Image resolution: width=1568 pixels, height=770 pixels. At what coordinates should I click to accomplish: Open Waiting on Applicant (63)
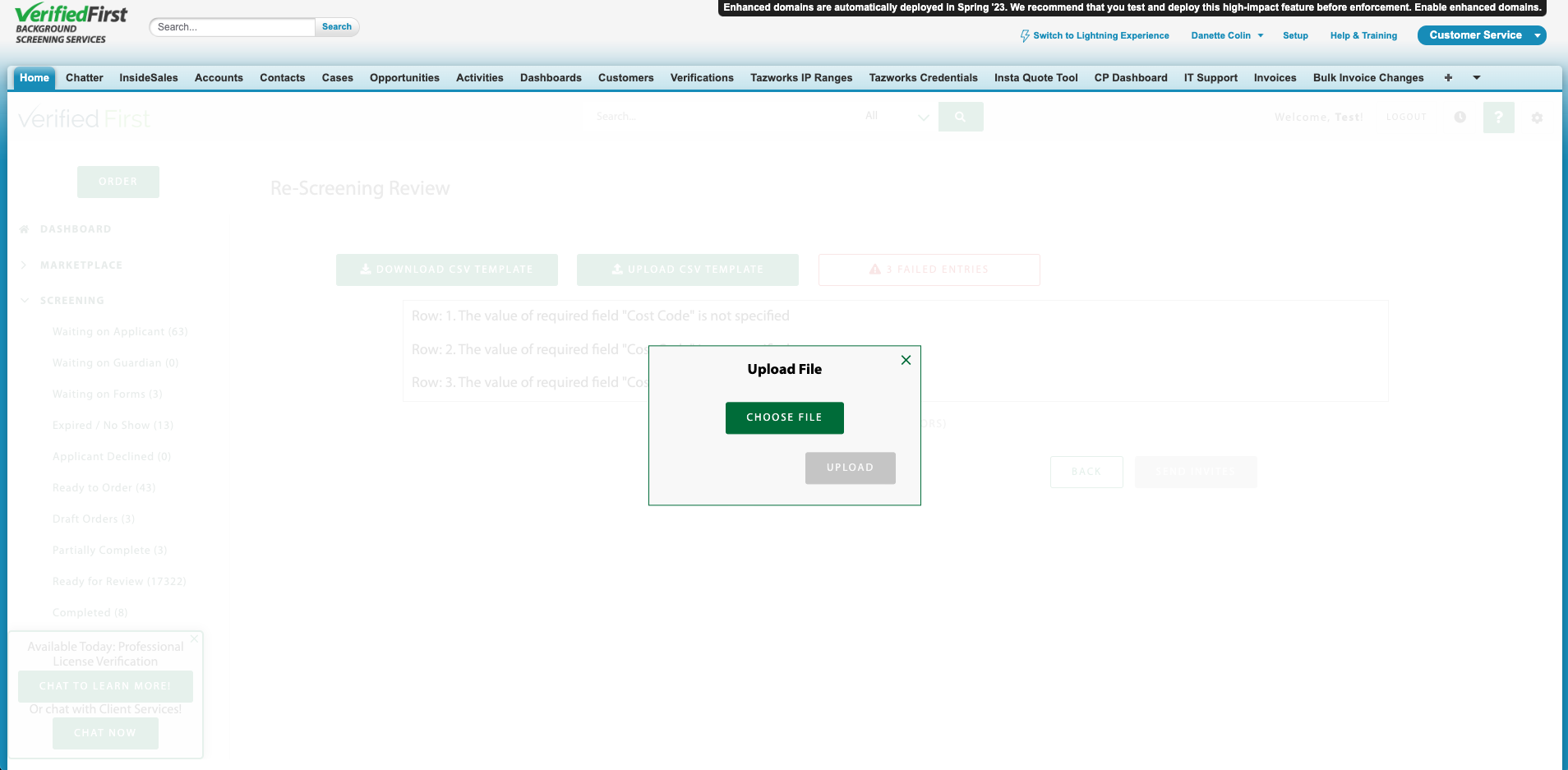tap(120, 332)
